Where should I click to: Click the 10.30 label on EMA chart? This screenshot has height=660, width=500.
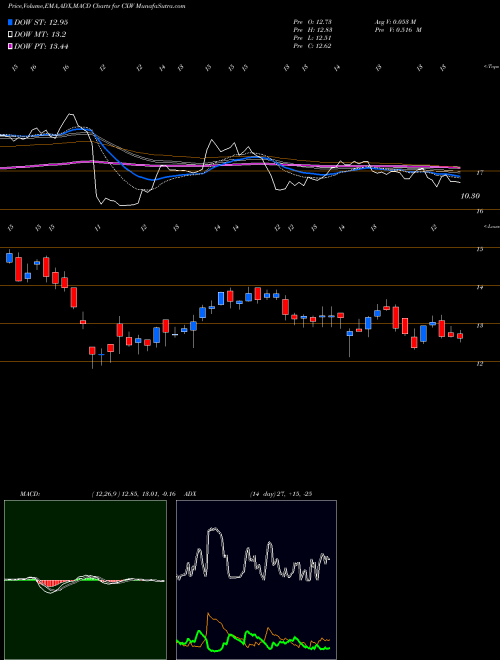[x=470, y=196]
